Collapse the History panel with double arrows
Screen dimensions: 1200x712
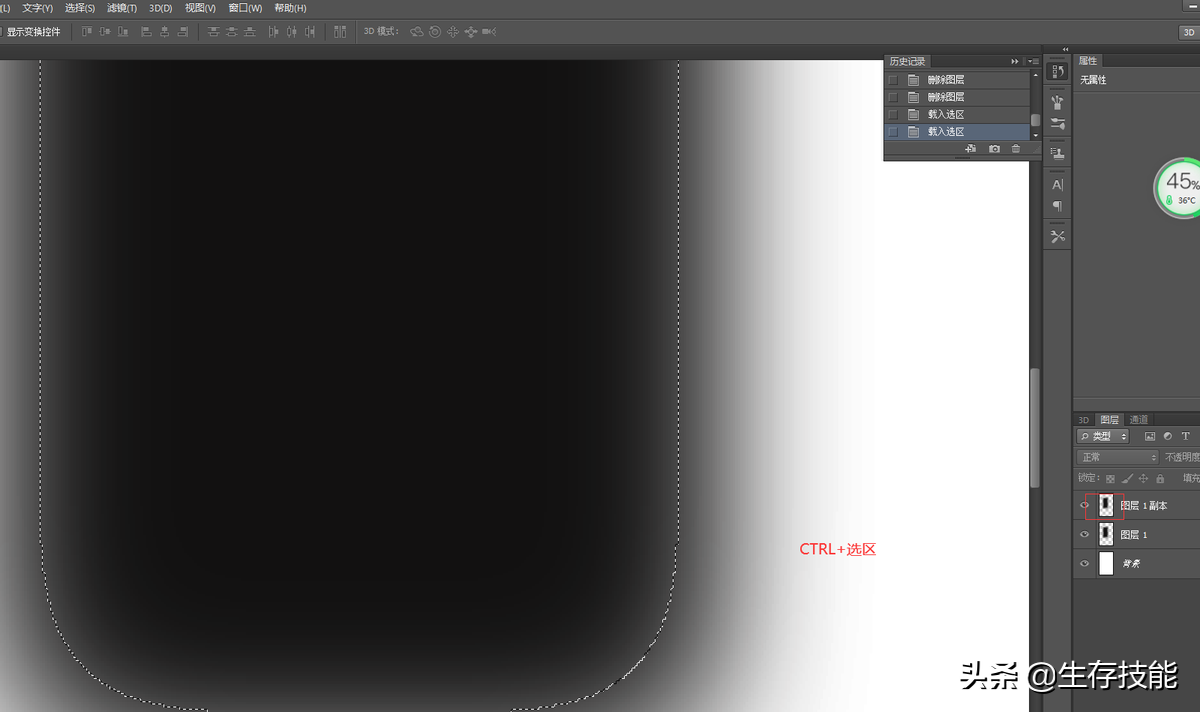tap(1015, 62)
